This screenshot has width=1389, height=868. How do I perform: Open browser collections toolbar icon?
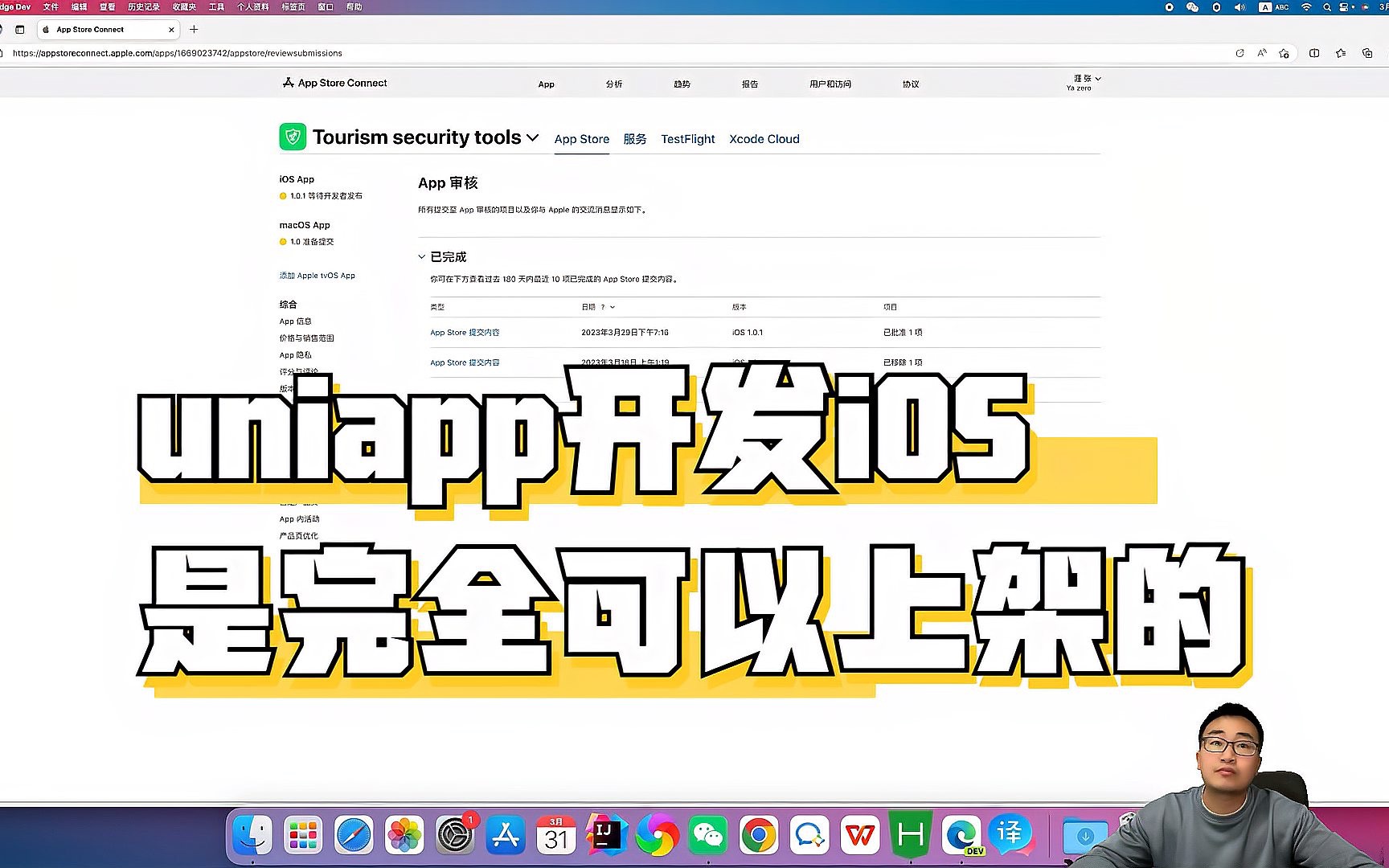coord(1367,53)
